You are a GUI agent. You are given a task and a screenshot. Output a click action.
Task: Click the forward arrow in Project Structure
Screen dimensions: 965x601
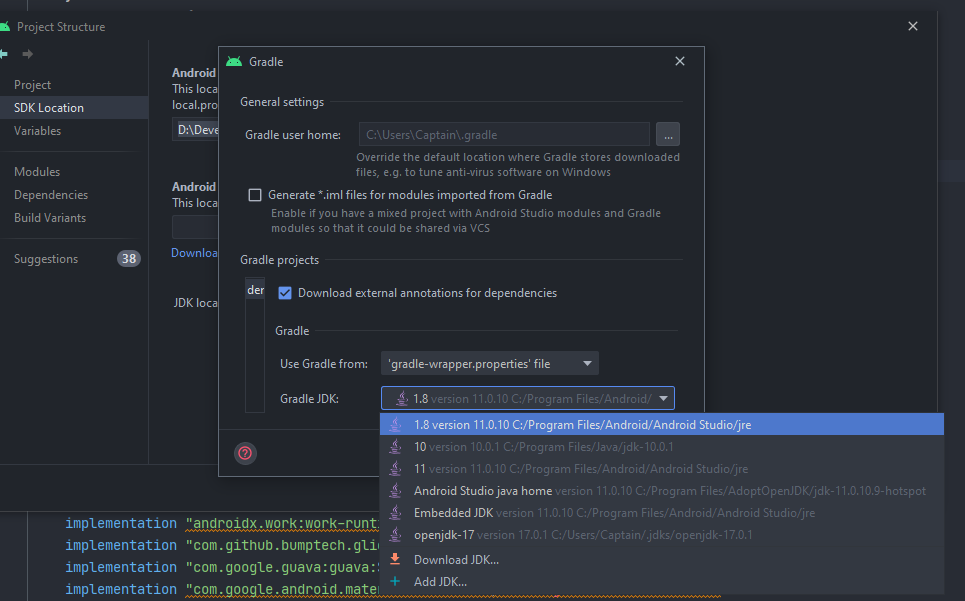(x=28, y=54)
